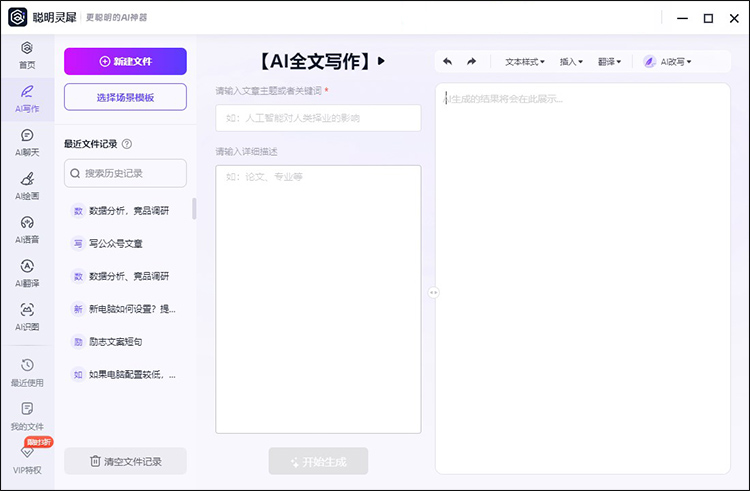Open the AI语音 voice icon
Screen dimensions: 750x491
27,222
